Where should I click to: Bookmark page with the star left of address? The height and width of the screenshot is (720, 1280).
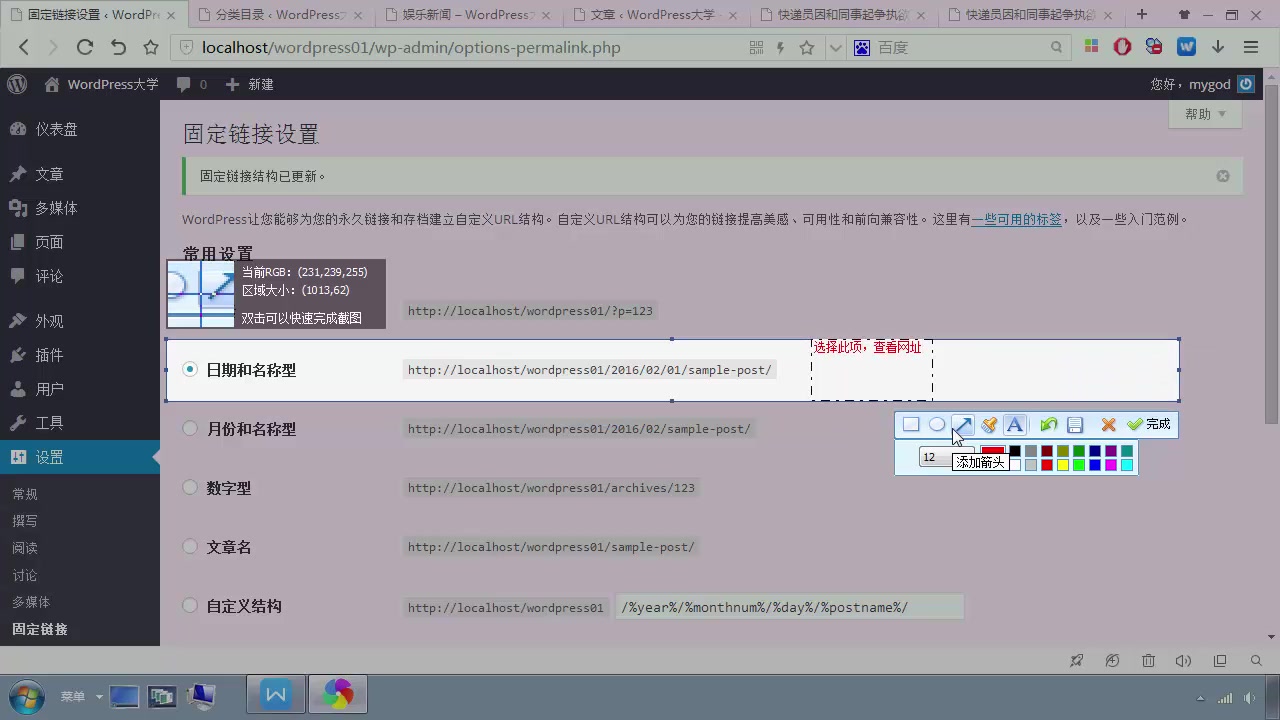(x=151, y=47)
